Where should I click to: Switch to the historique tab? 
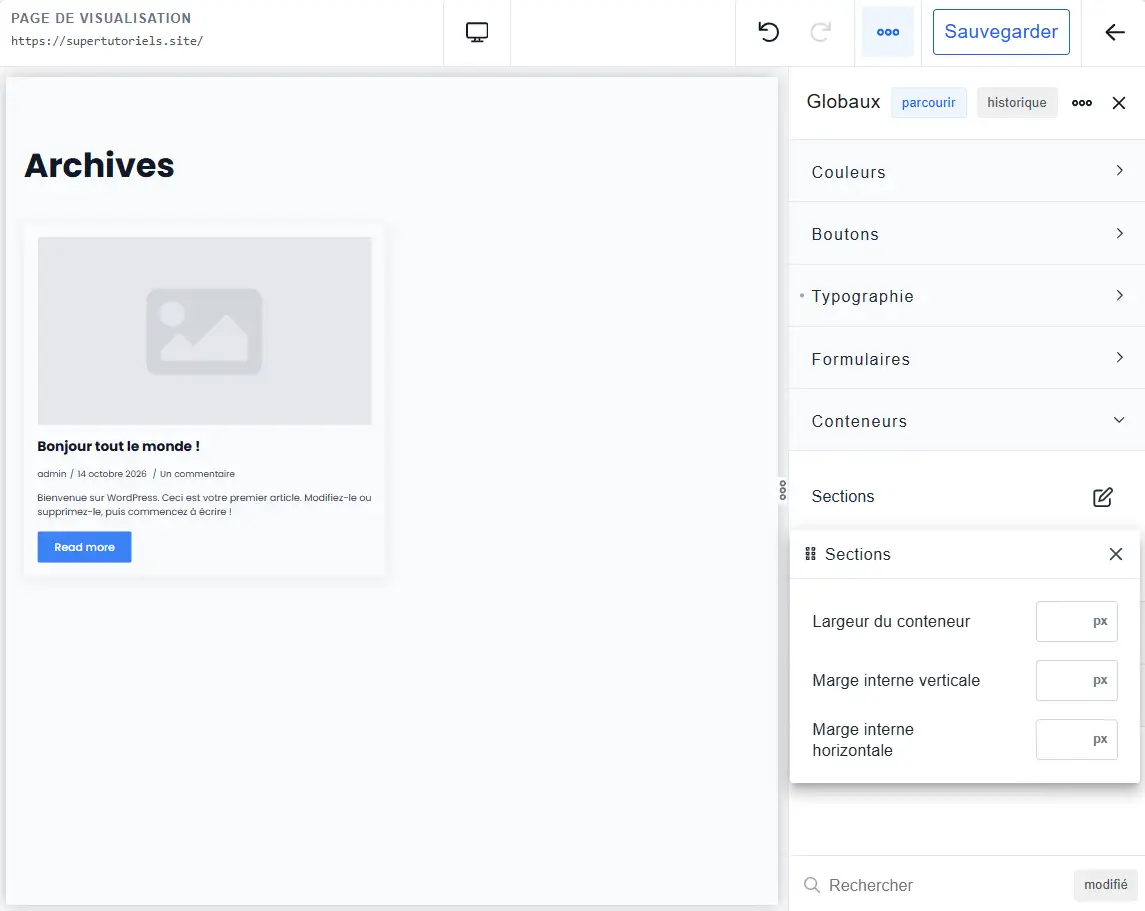click(x=1016, y=103)
